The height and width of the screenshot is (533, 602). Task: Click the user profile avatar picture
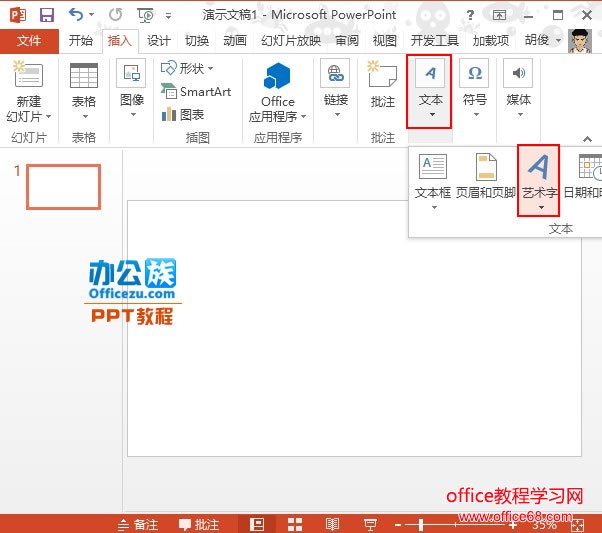[x=580, y=40]
